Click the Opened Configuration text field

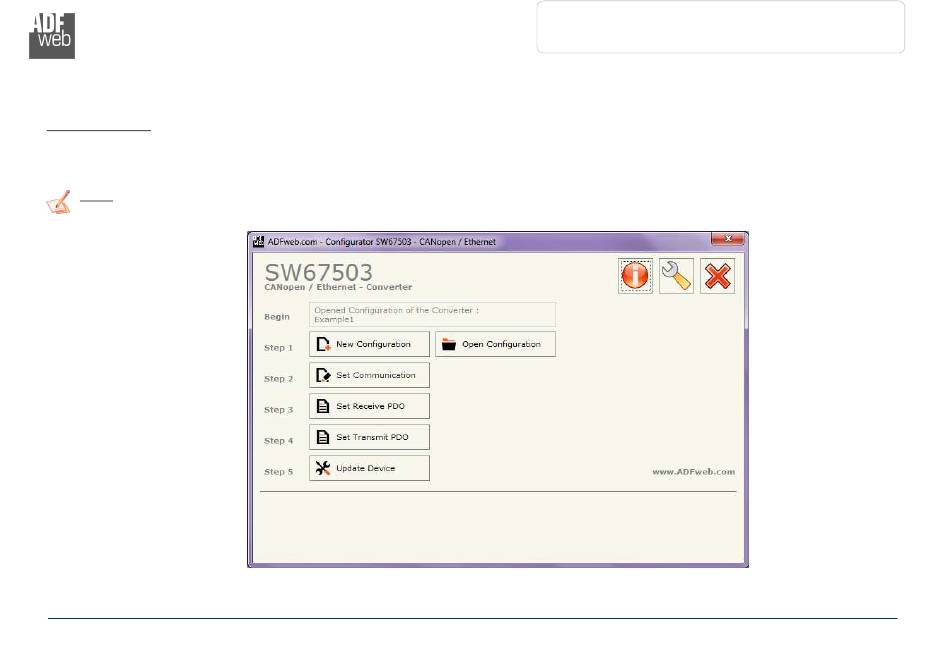(432, 314)
